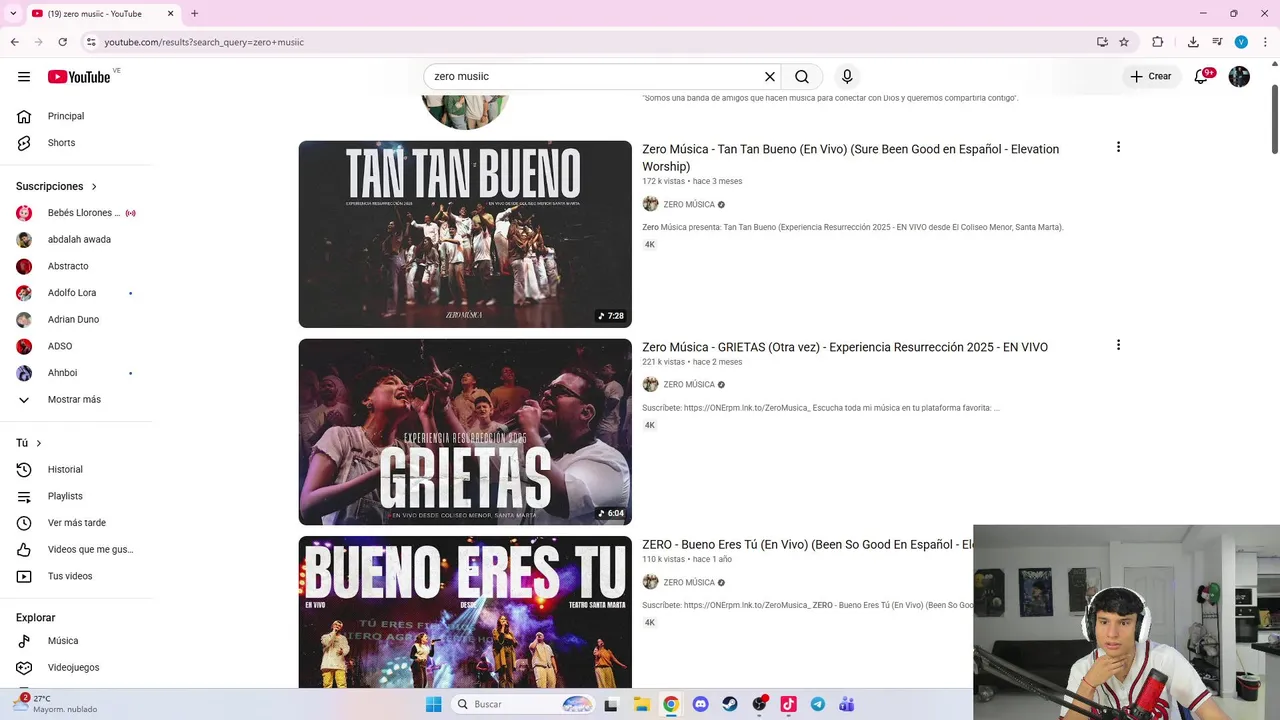Start voice search with microphone icon
1280x720 pixels.
tap(847, 77)
